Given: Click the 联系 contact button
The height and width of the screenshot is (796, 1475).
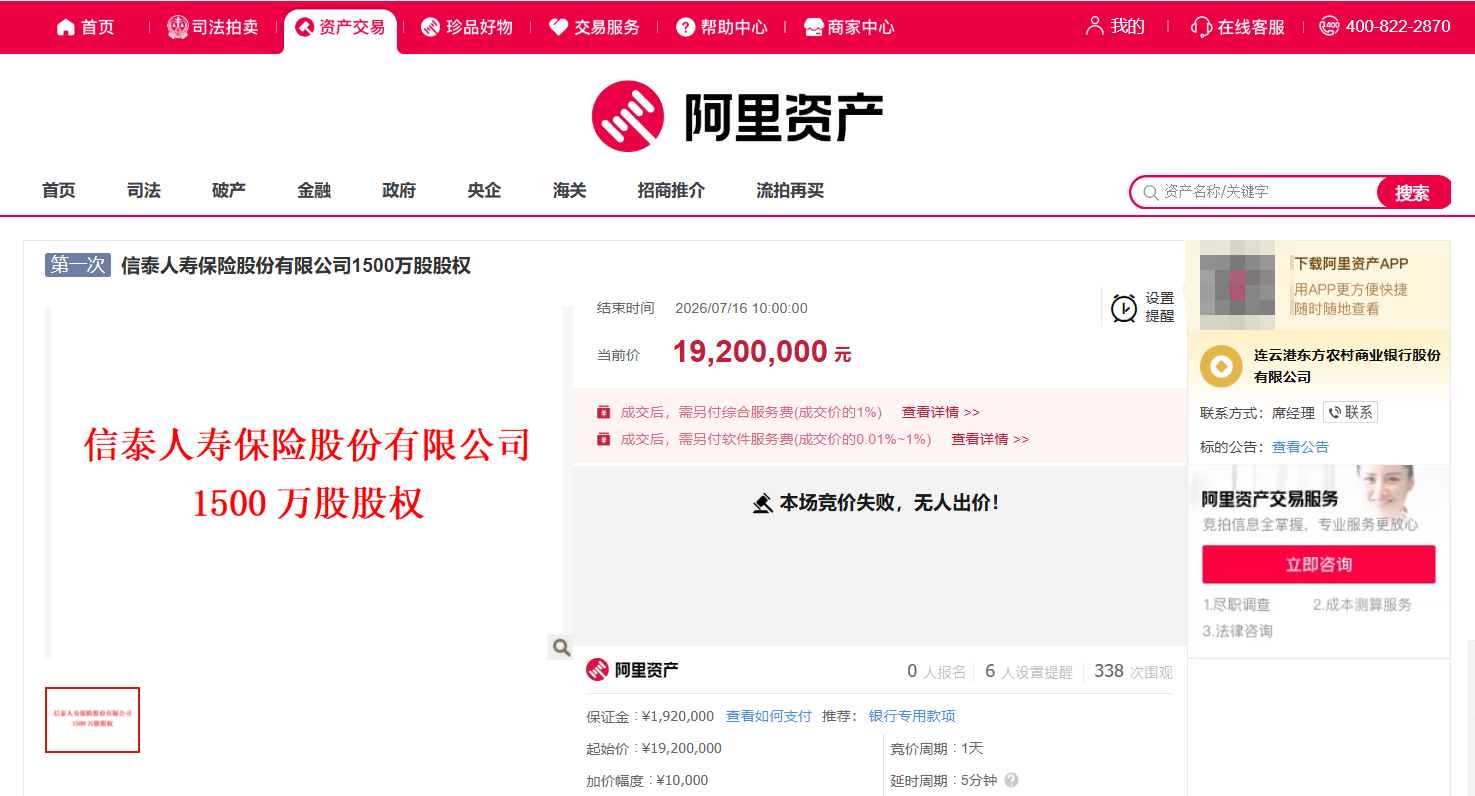Looking at the screenshot, I should click(1350, 412).
